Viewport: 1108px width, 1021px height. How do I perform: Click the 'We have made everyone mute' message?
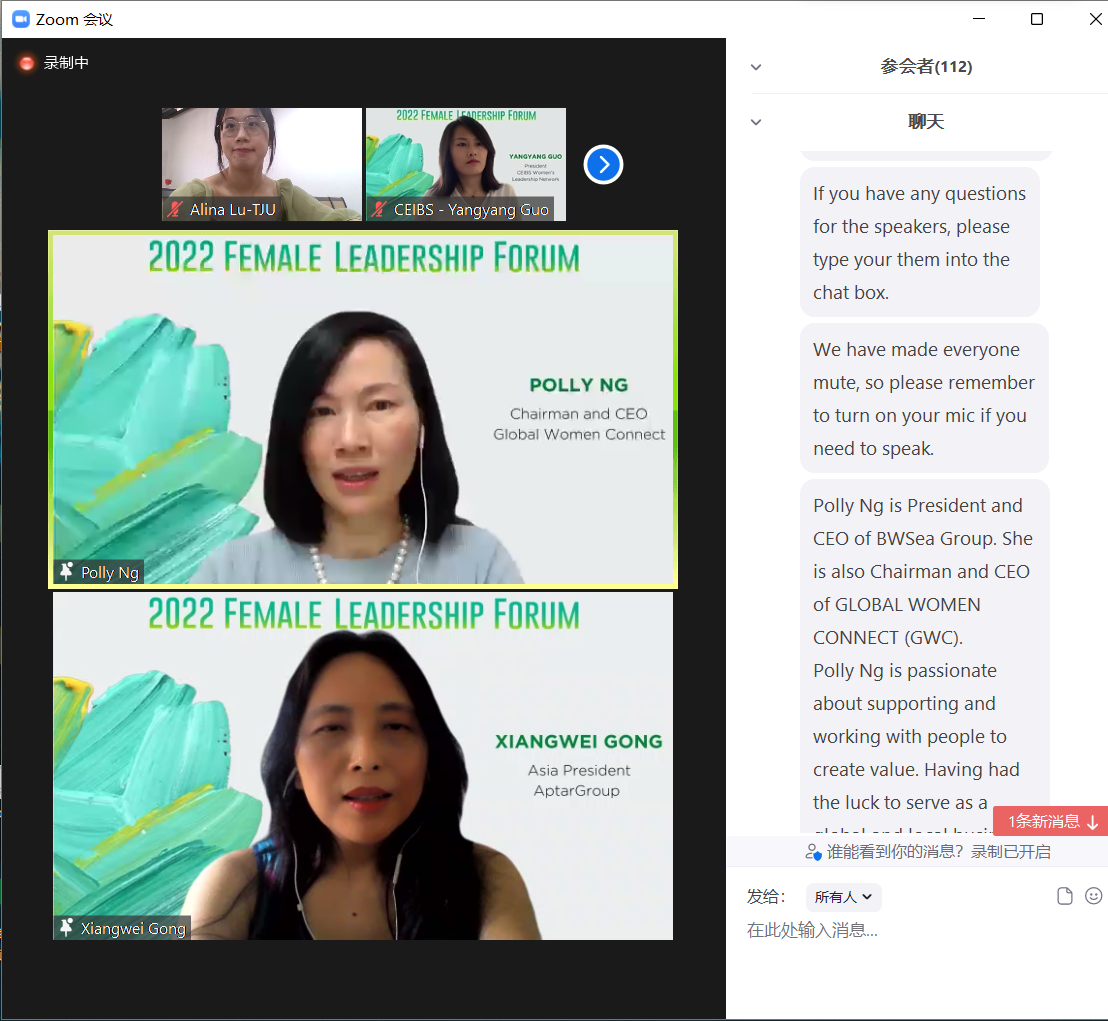tap(924, 399)
